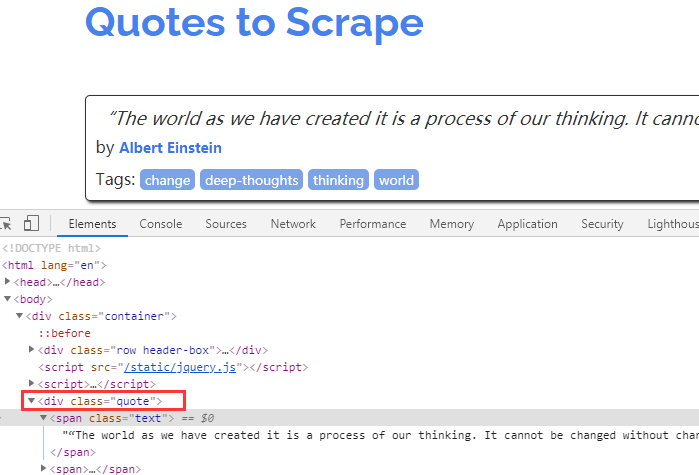This screenshot has height=475, width=699.
Task: Toggle the device toolbar icon
Action: coord(32,224)
